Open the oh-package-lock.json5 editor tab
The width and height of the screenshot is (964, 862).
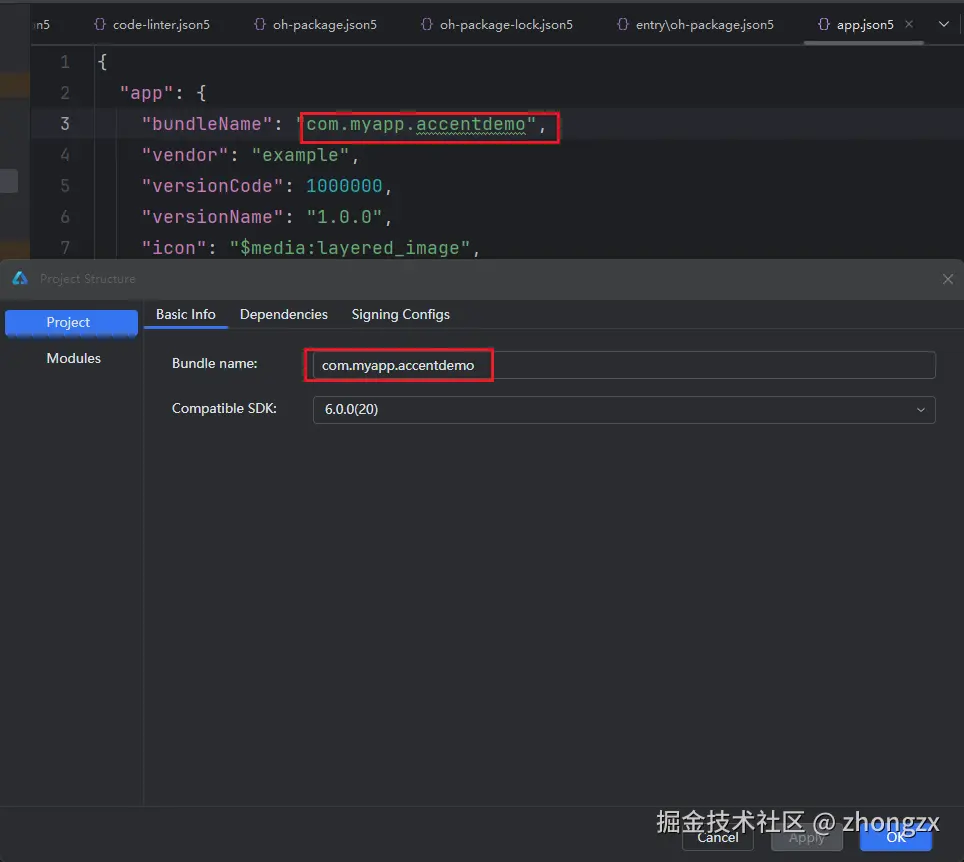tap(497, 25)
